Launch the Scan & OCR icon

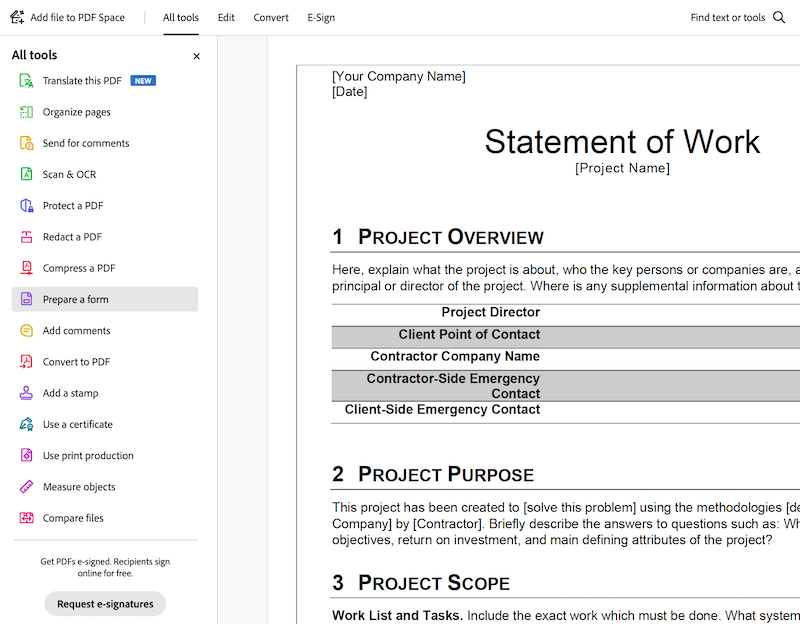[x=26, y=174]
